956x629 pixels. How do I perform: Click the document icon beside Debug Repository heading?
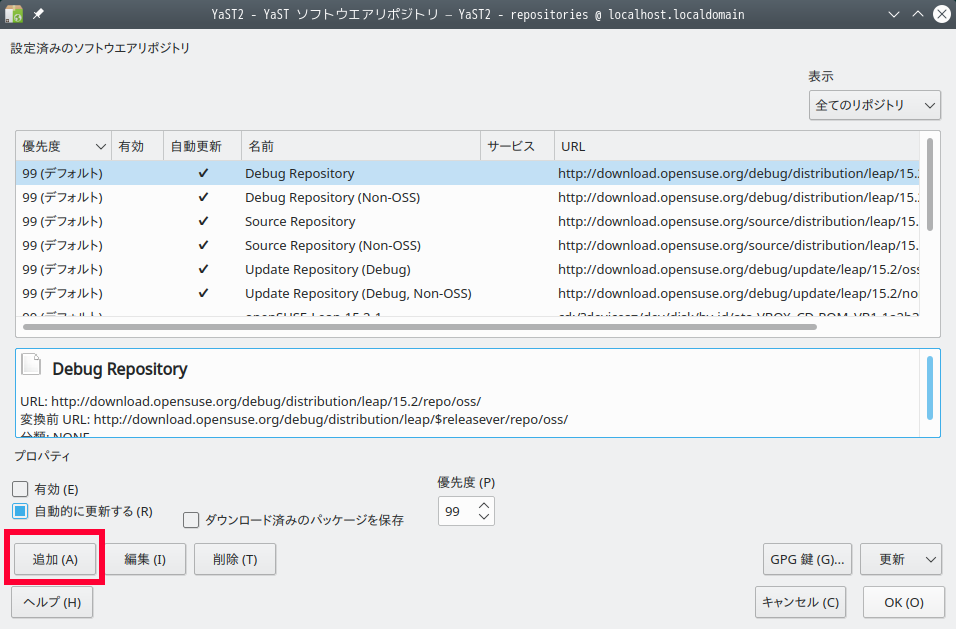point(31,364)
